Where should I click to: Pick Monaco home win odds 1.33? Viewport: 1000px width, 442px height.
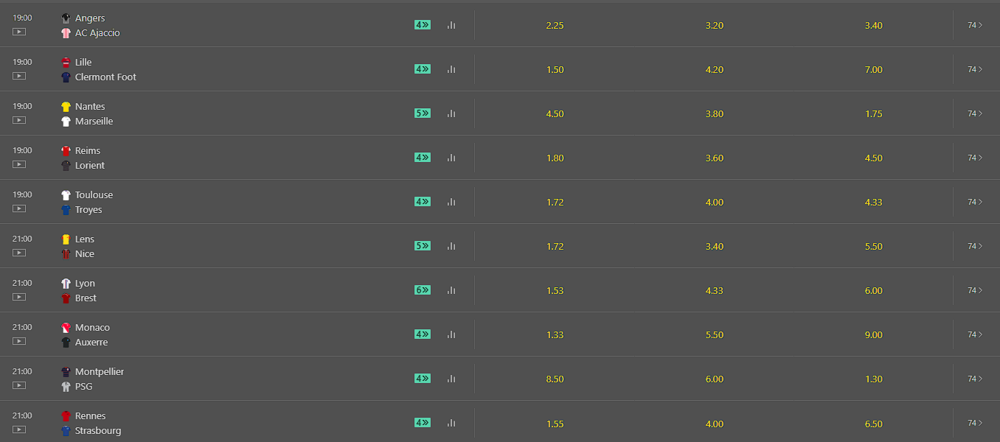(x=555, y=334)
